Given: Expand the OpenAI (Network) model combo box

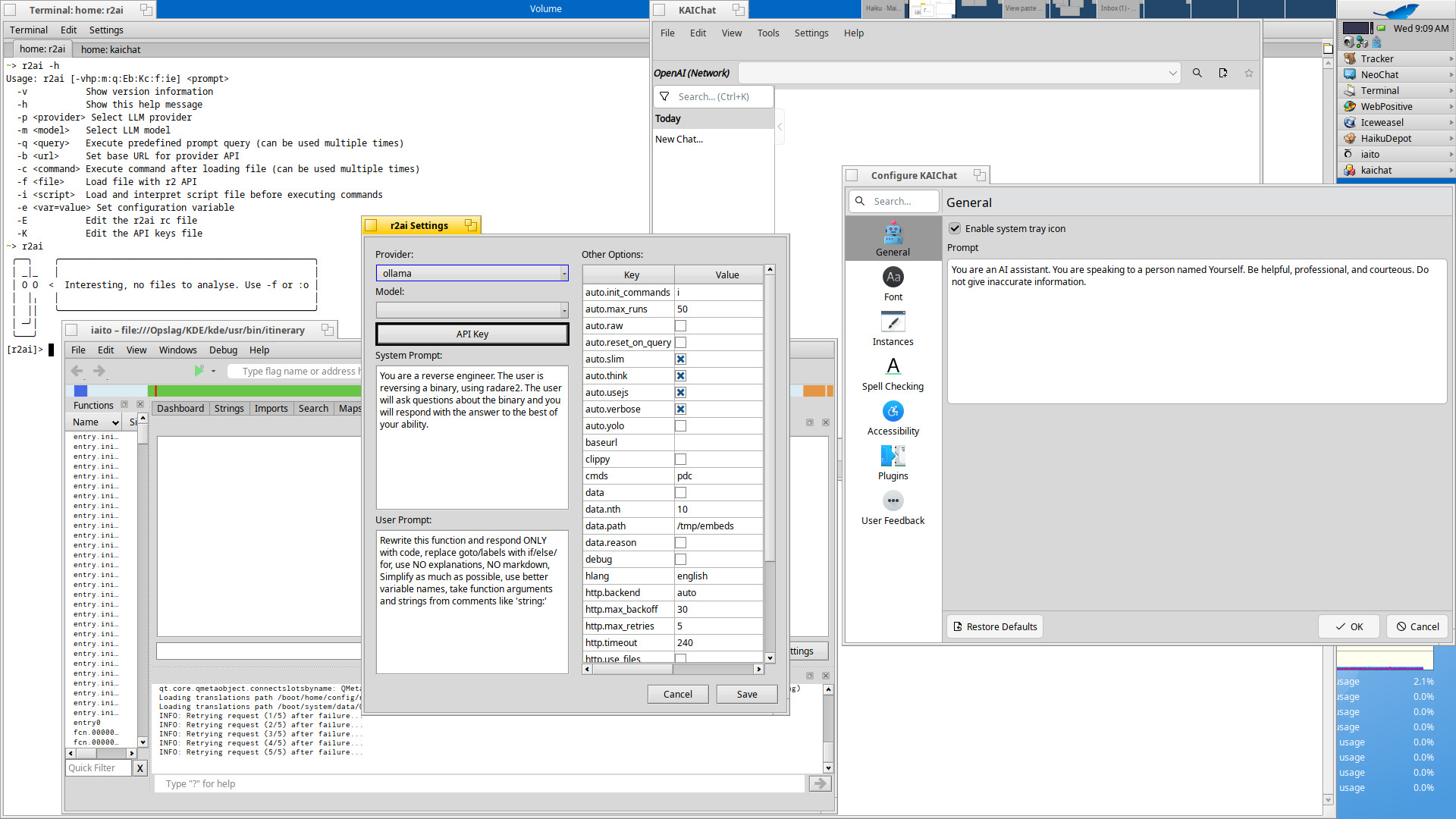Looking at the screenshot, I should pyautogui.click(x=959, y=73).
